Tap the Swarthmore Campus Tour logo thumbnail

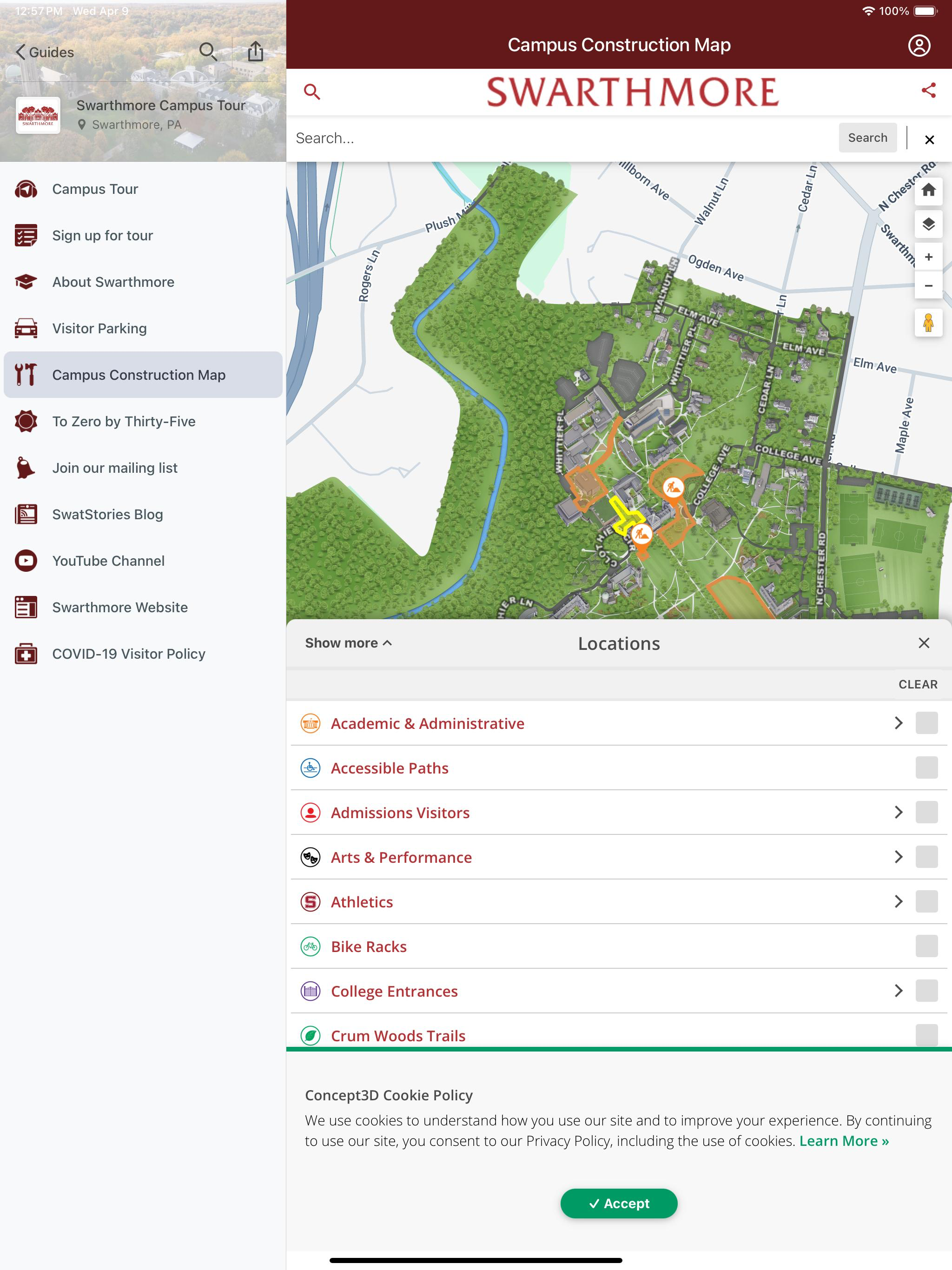(38, 115)
